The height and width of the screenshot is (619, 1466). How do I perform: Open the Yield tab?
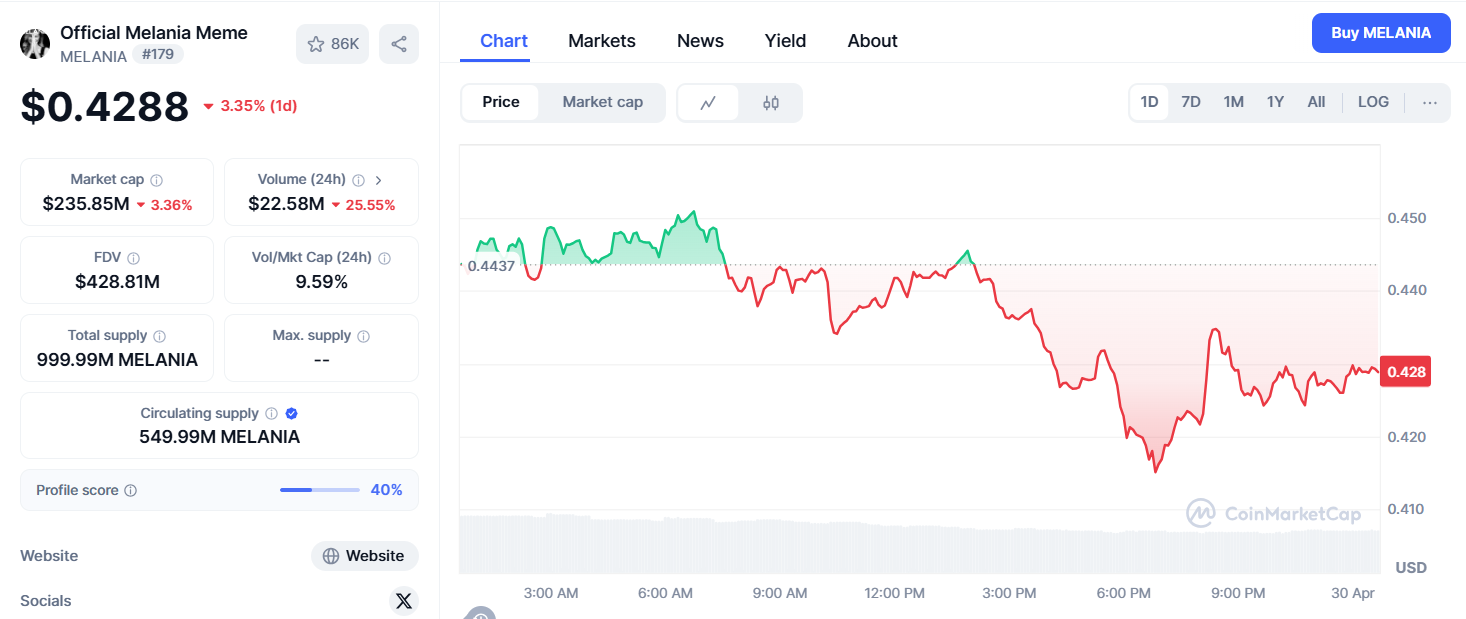[786, 41]
